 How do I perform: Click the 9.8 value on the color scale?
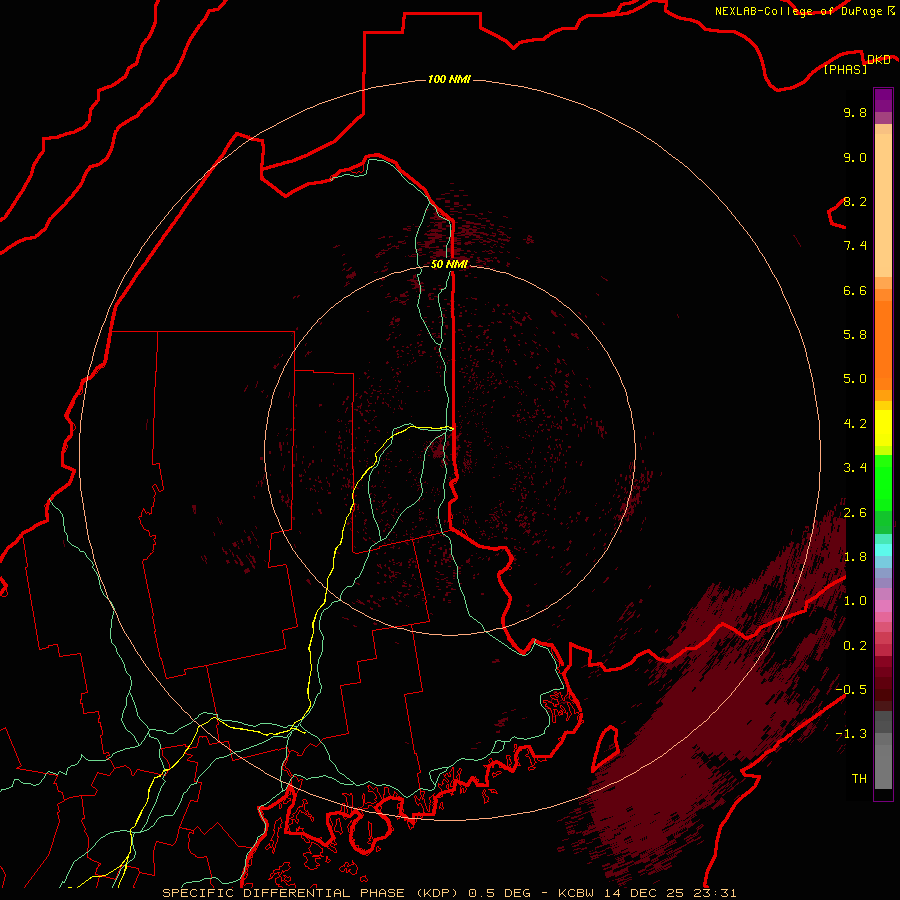point(855,112)
